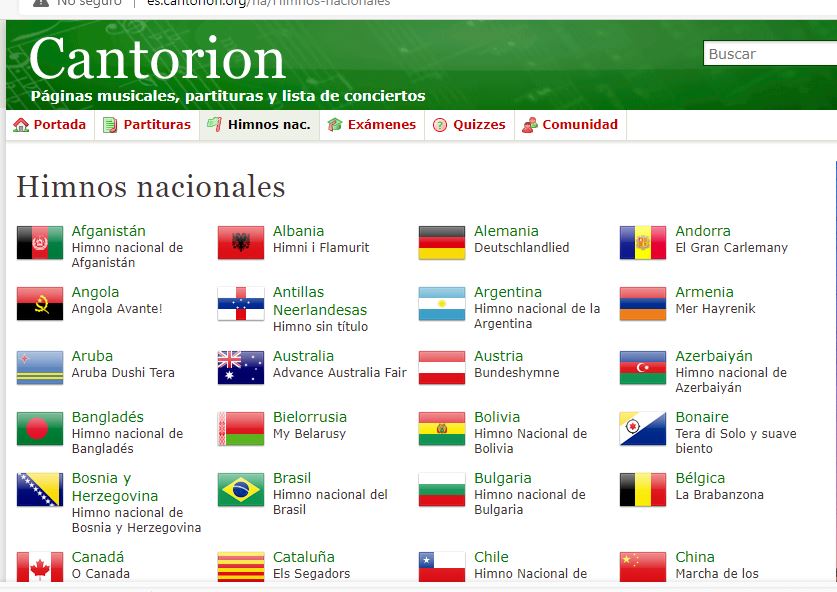Click the Bélgica flag icon
The height and width of the screenshot is (592, 837).
point(643,490)
